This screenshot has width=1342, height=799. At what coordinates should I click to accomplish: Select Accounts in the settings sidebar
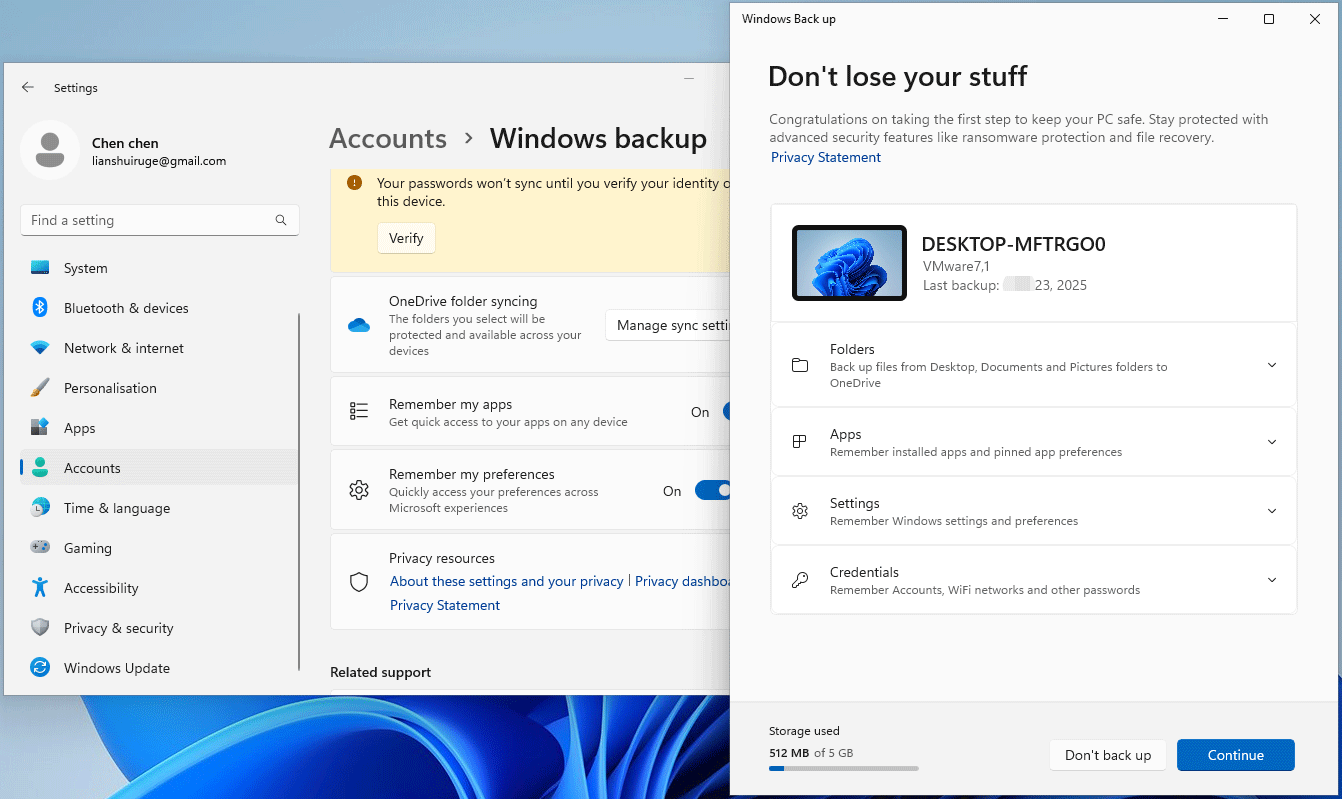click(92, 468)
